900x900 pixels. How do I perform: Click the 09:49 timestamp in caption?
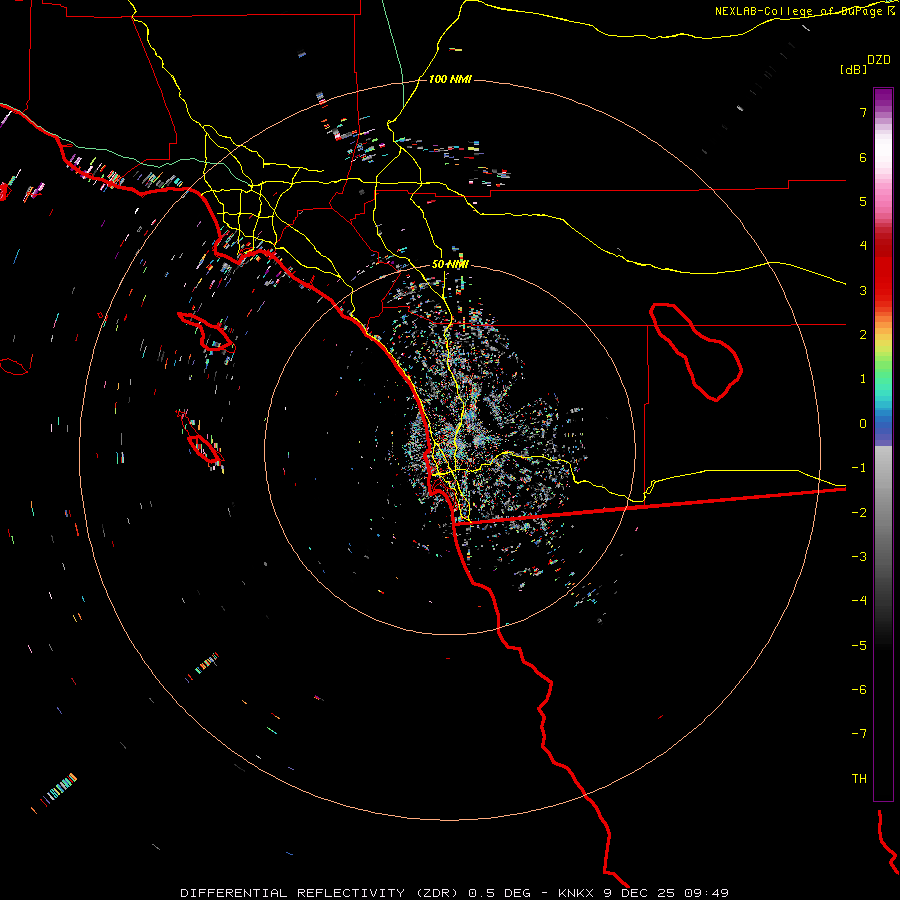pyautogui.click(x=707, y=893)
